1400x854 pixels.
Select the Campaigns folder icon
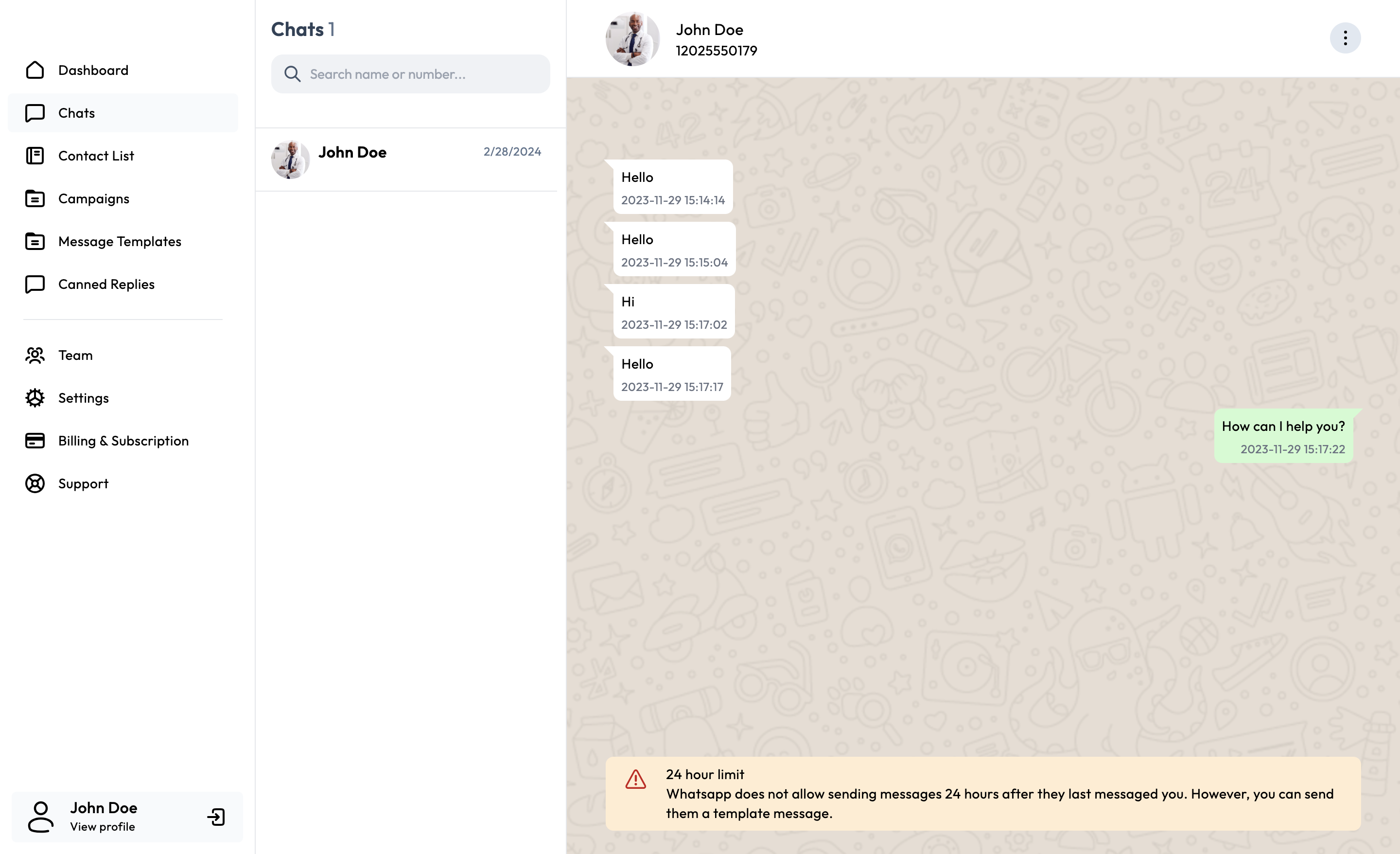tap(35, 198)
